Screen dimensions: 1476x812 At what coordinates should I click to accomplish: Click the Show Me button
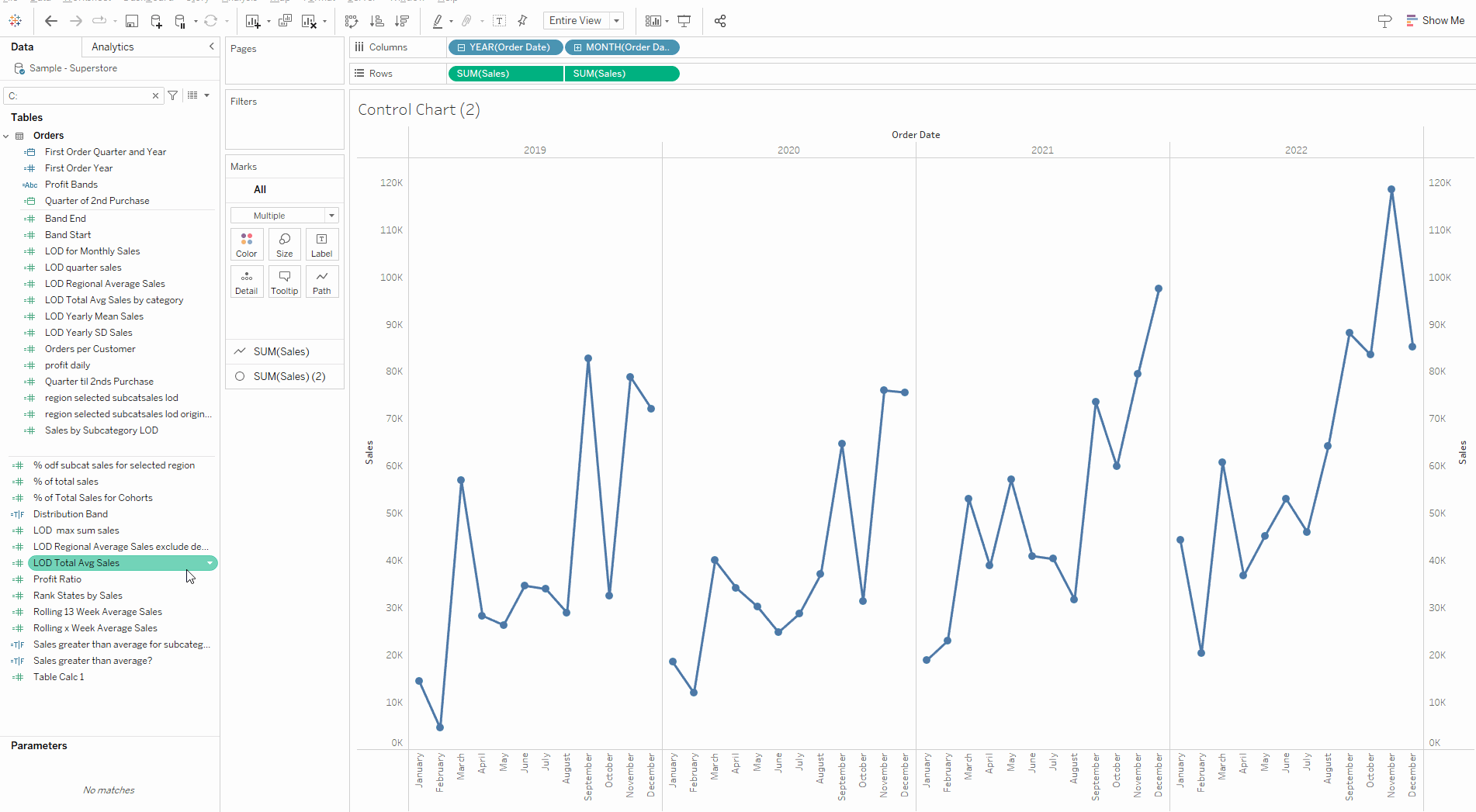point(1436,21)
